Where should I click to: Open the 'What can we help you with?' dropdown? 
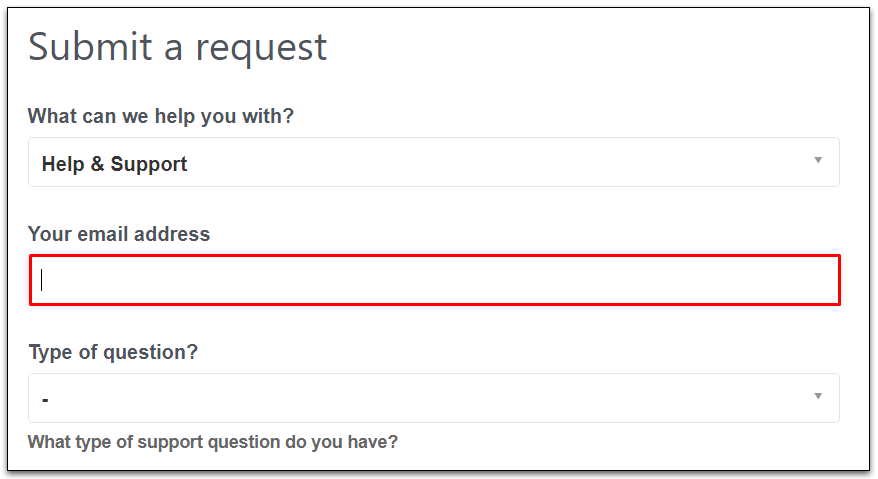pyautogui.click(x=433, y=162)
